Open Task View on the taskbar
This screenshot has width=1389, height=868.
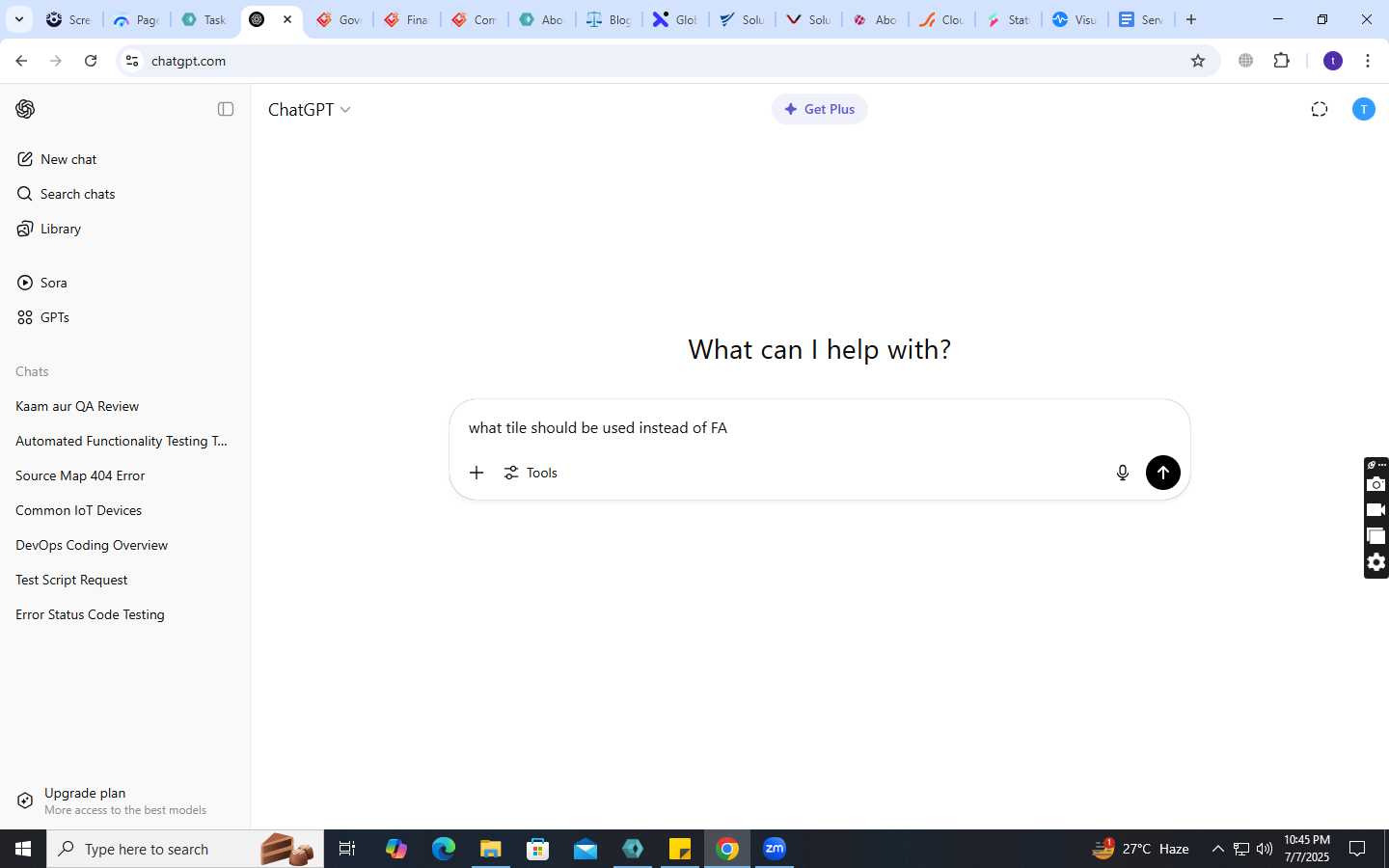347,849
